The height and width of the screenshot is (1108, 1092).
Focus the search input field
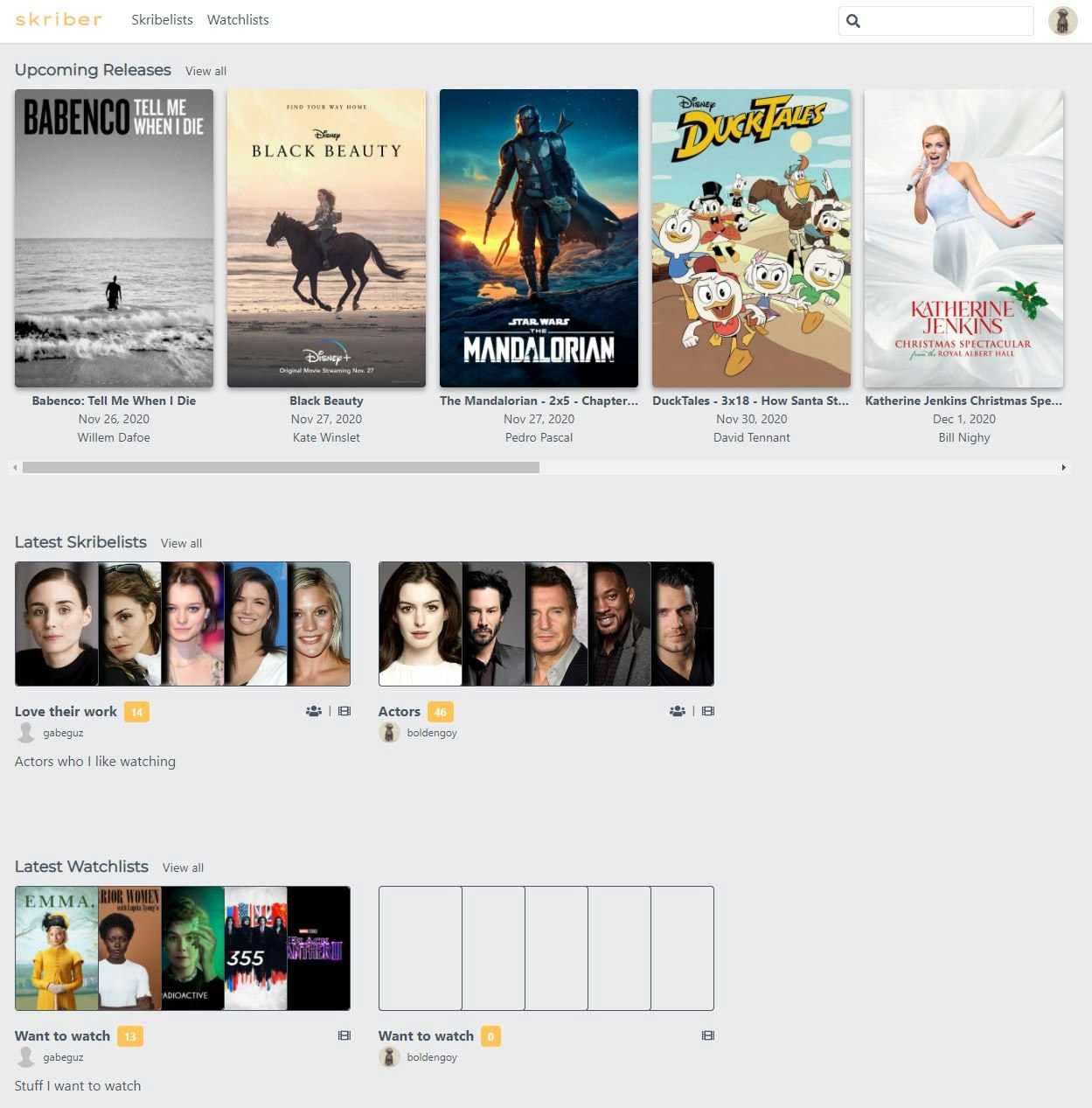(x=936, y=21)
